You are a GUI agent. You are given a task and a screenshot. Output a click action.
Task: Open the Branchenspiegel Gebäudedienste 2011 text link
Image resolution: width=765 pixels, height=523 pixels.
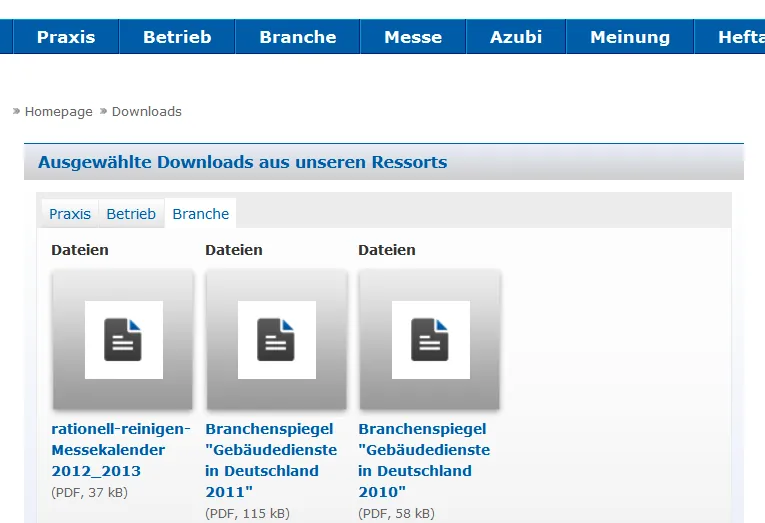click(271, 460)
